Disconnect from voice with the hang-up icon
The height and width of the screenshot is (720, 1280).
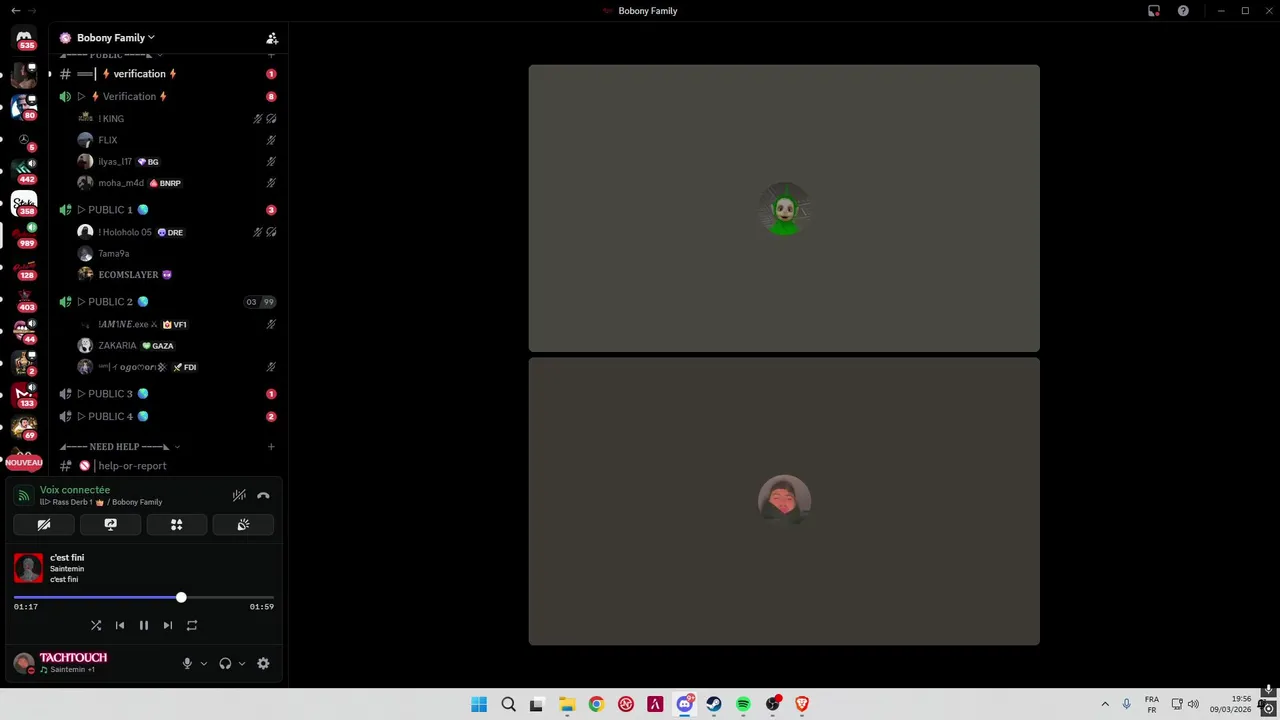263,495
